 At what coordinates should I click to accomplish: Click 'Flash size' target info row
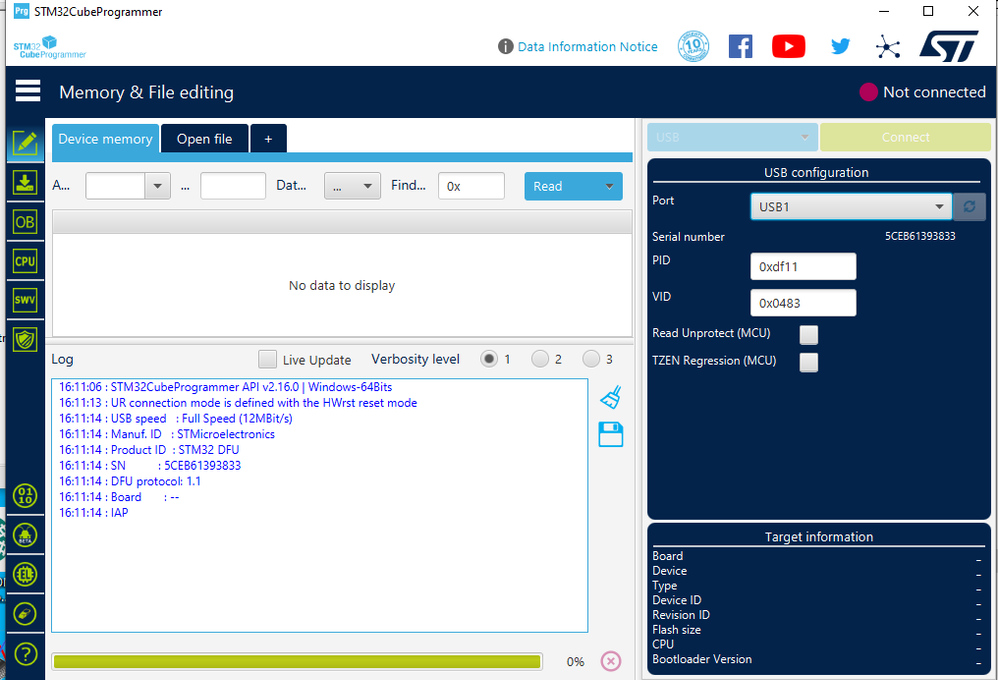[819, 630]
